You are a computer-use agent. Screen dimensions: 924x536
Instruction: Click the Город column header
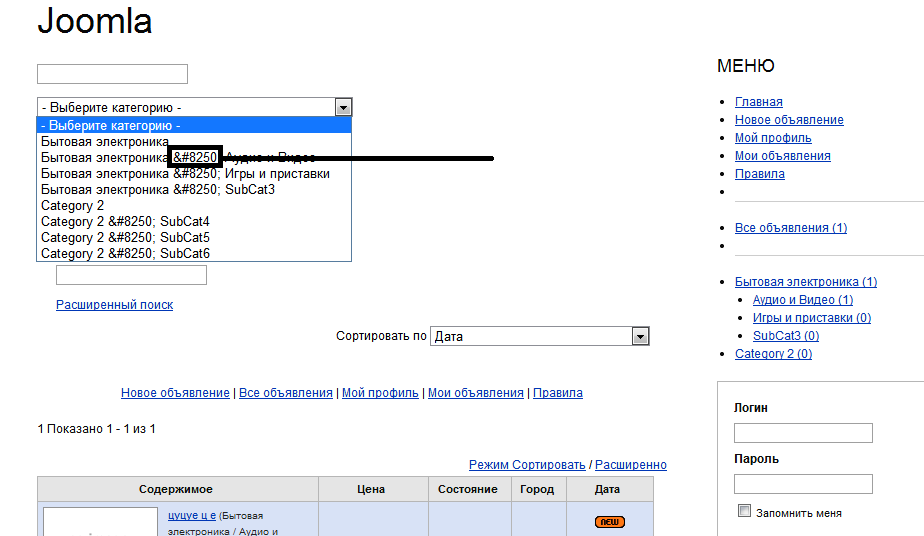click(x=537, y=489)
